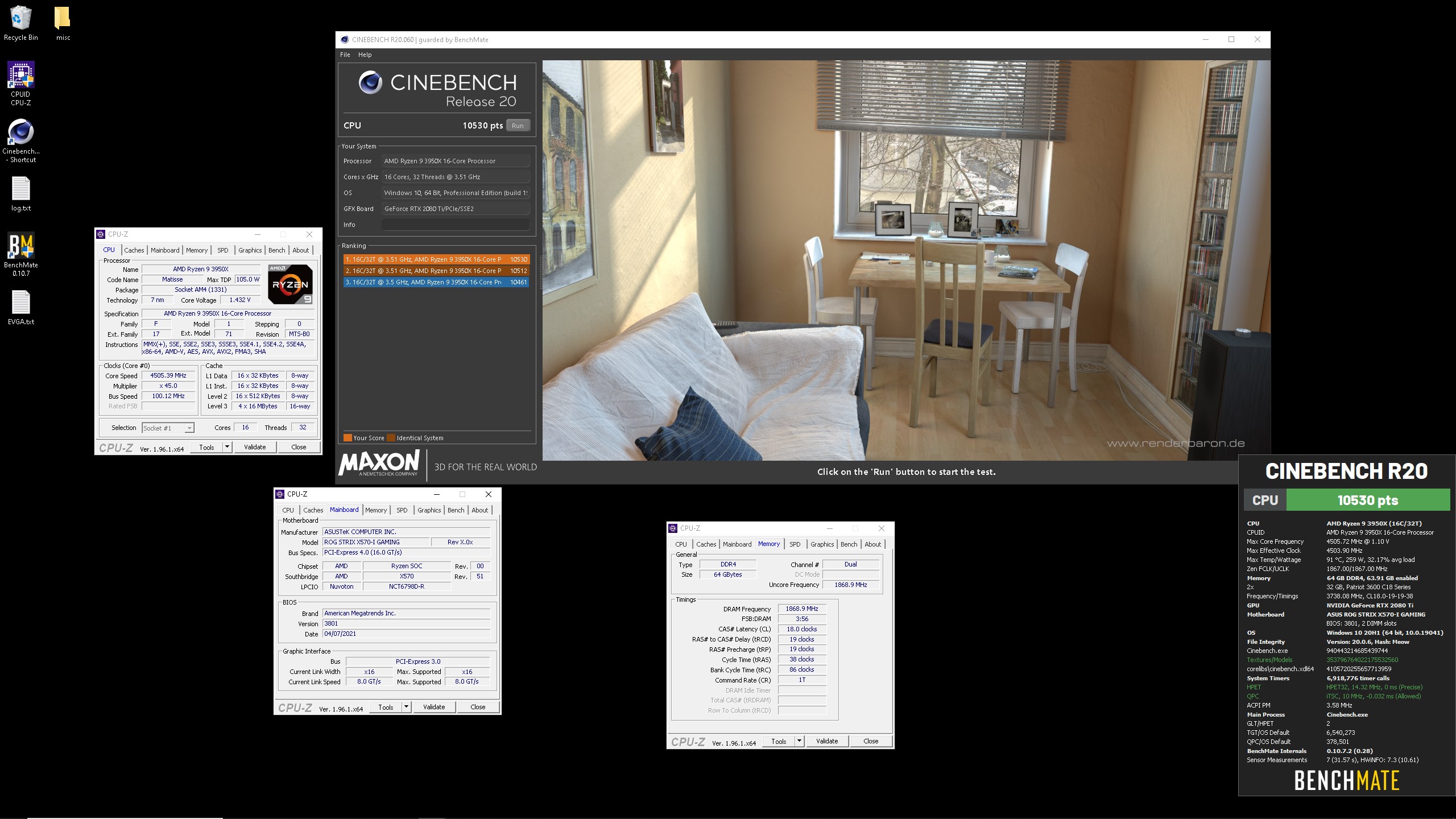The width and height of the screenshot is (1456, 819).
Task: Open Tools dropdown arrow in top-left CPU-Z
Action: [227, 447]
